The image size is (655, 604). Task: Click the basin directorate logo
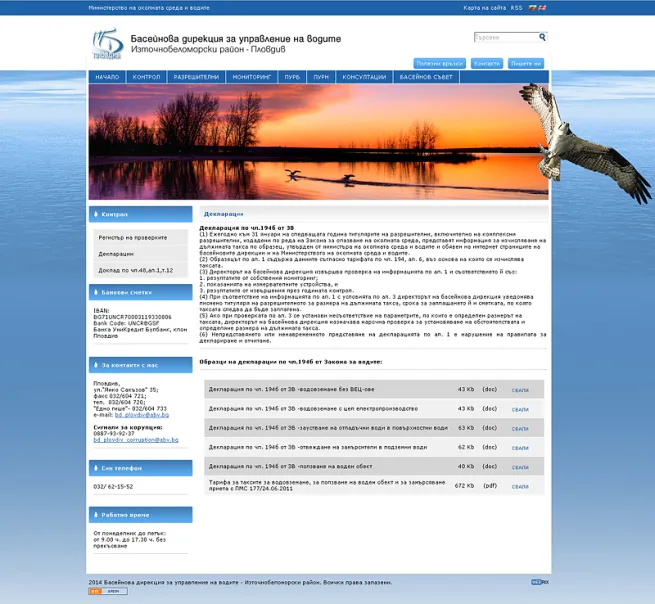tap(107, 44)
